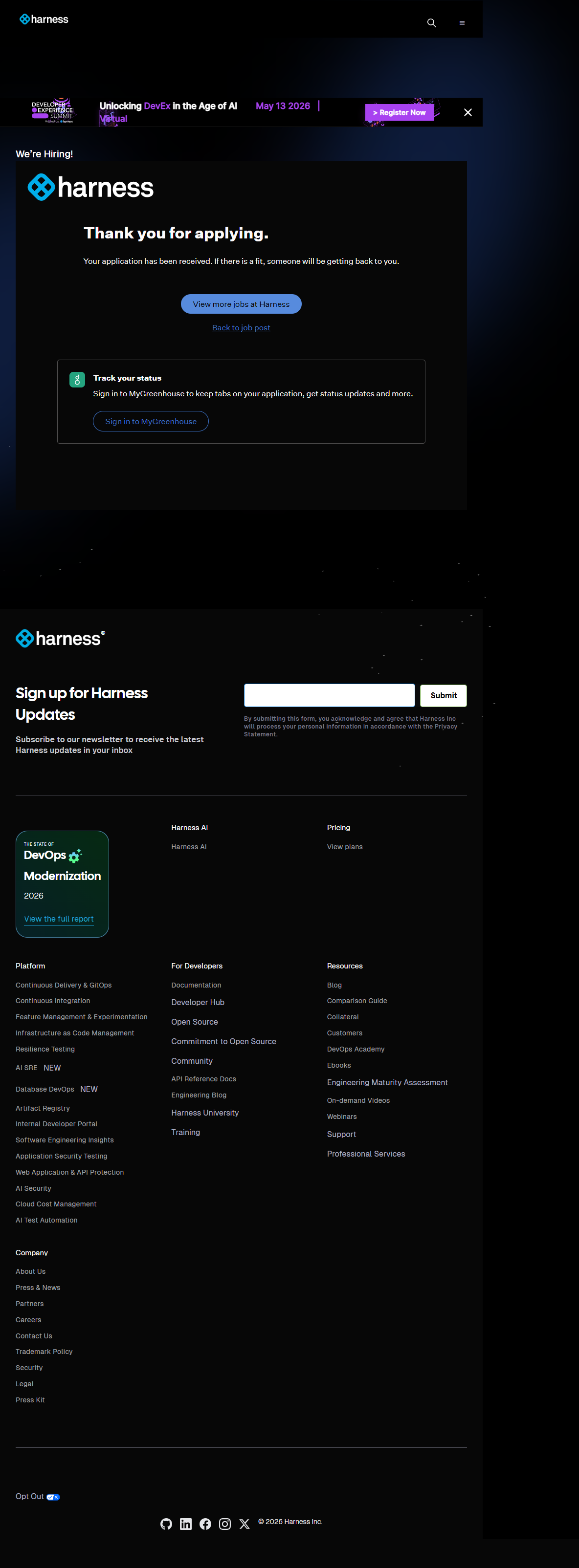Toggle the Opt Out privacy switch
The image size is (579, 1568).
53,1497
